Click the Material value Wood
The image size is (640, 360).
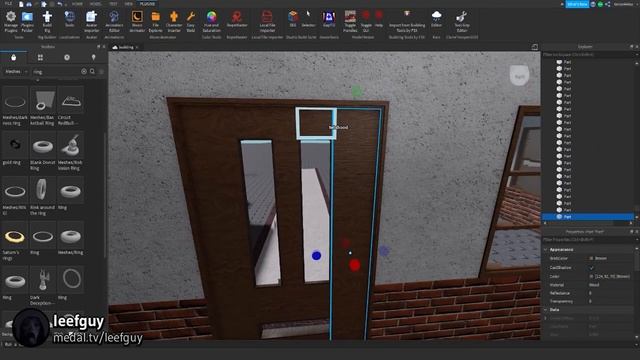(594, 285)
